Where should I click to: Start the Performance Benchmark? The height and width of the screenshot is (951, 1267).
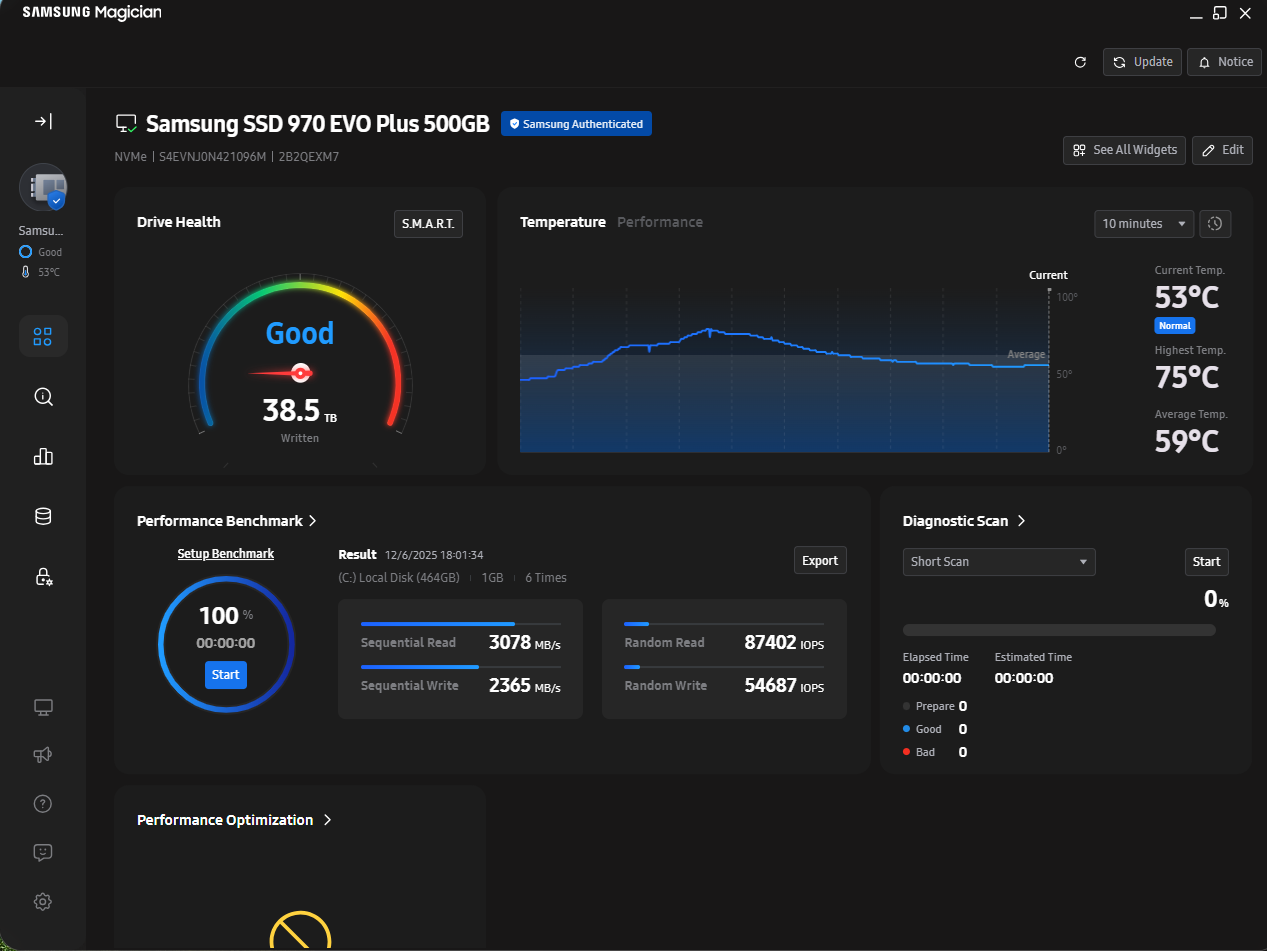[x=226, y=675]
